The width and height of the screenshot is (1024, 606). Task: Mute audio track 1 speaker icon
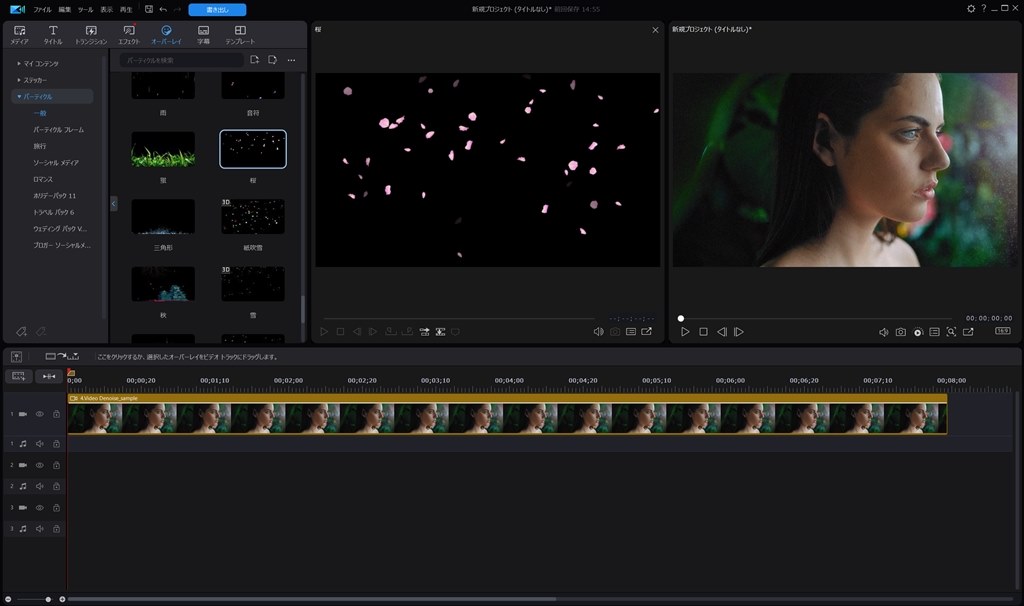click(x=40, y=444)
